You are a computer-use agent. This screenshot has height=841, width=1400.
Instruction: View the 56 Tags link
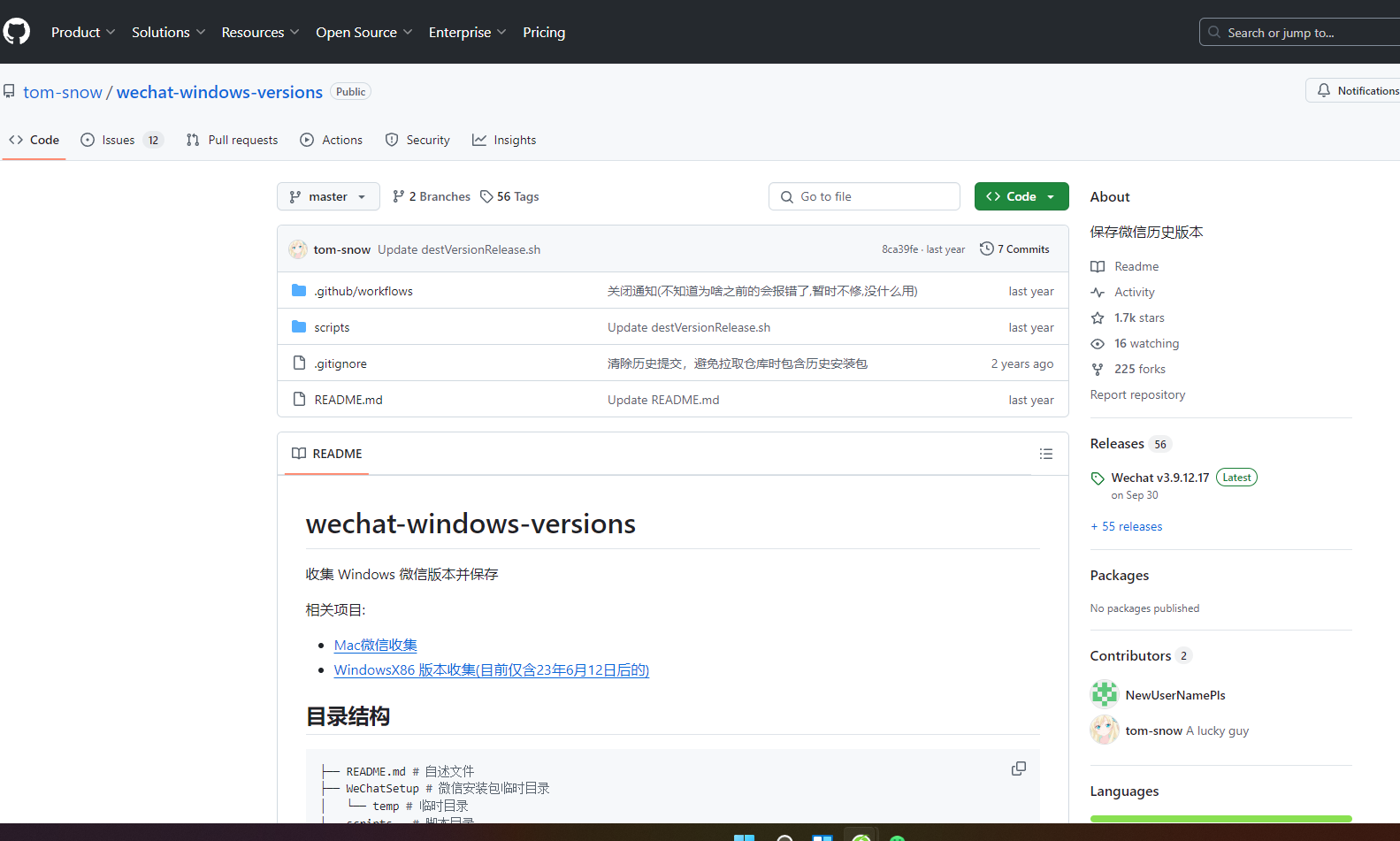(509, 196)
